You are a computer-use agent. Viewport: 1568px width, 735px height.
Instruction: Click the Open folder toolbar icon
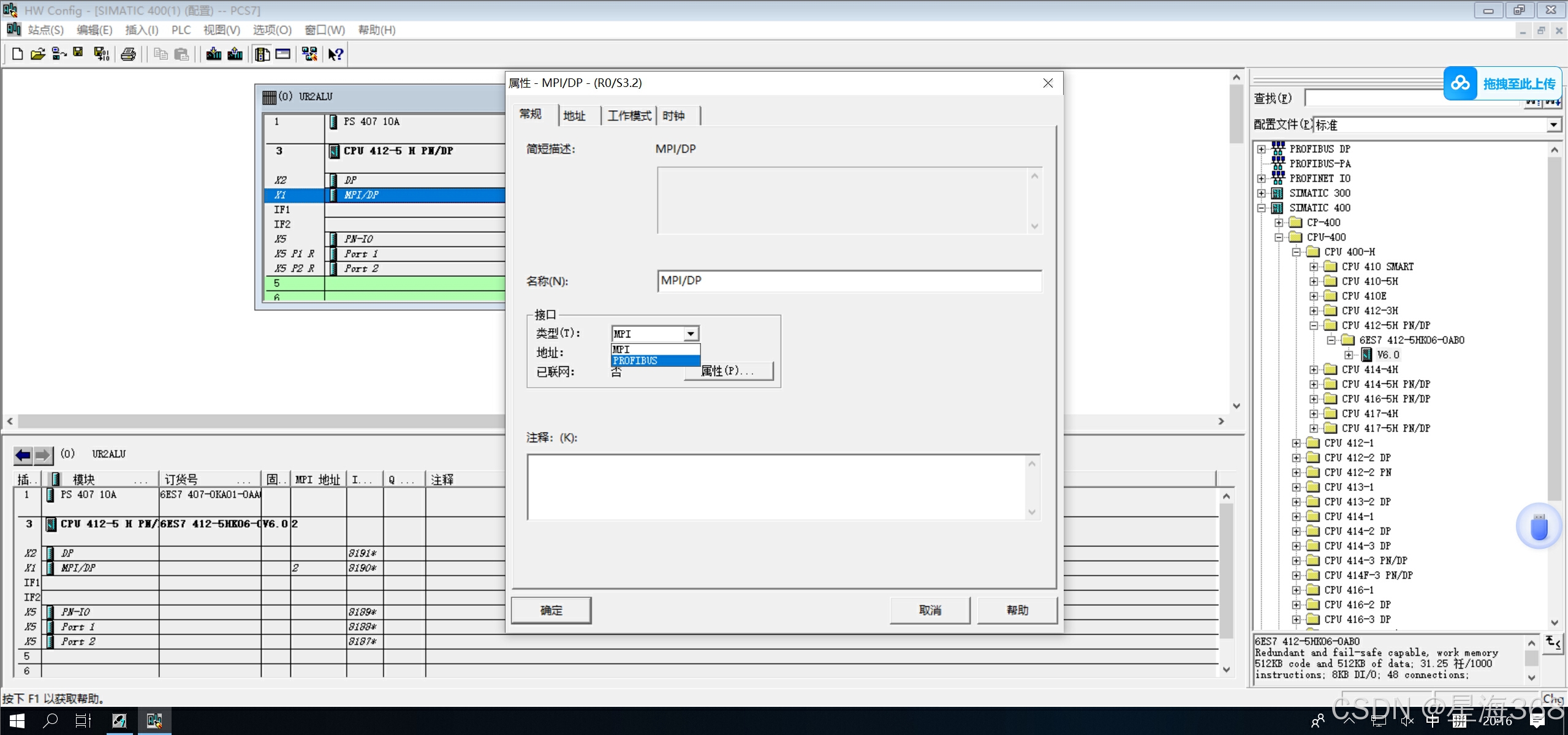click(x=38, y=55)
